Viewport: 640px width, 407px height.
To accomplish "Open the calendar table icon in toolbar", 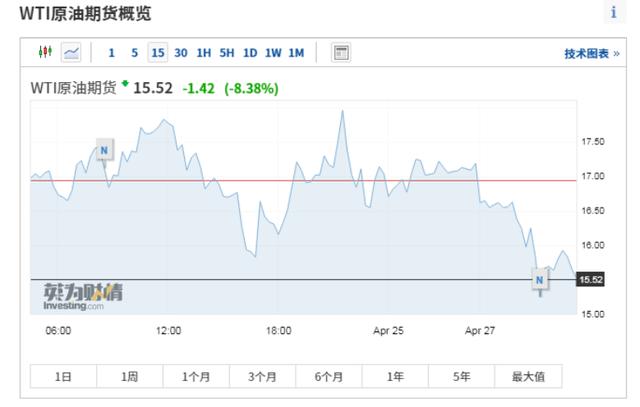I will pos(341,53).
